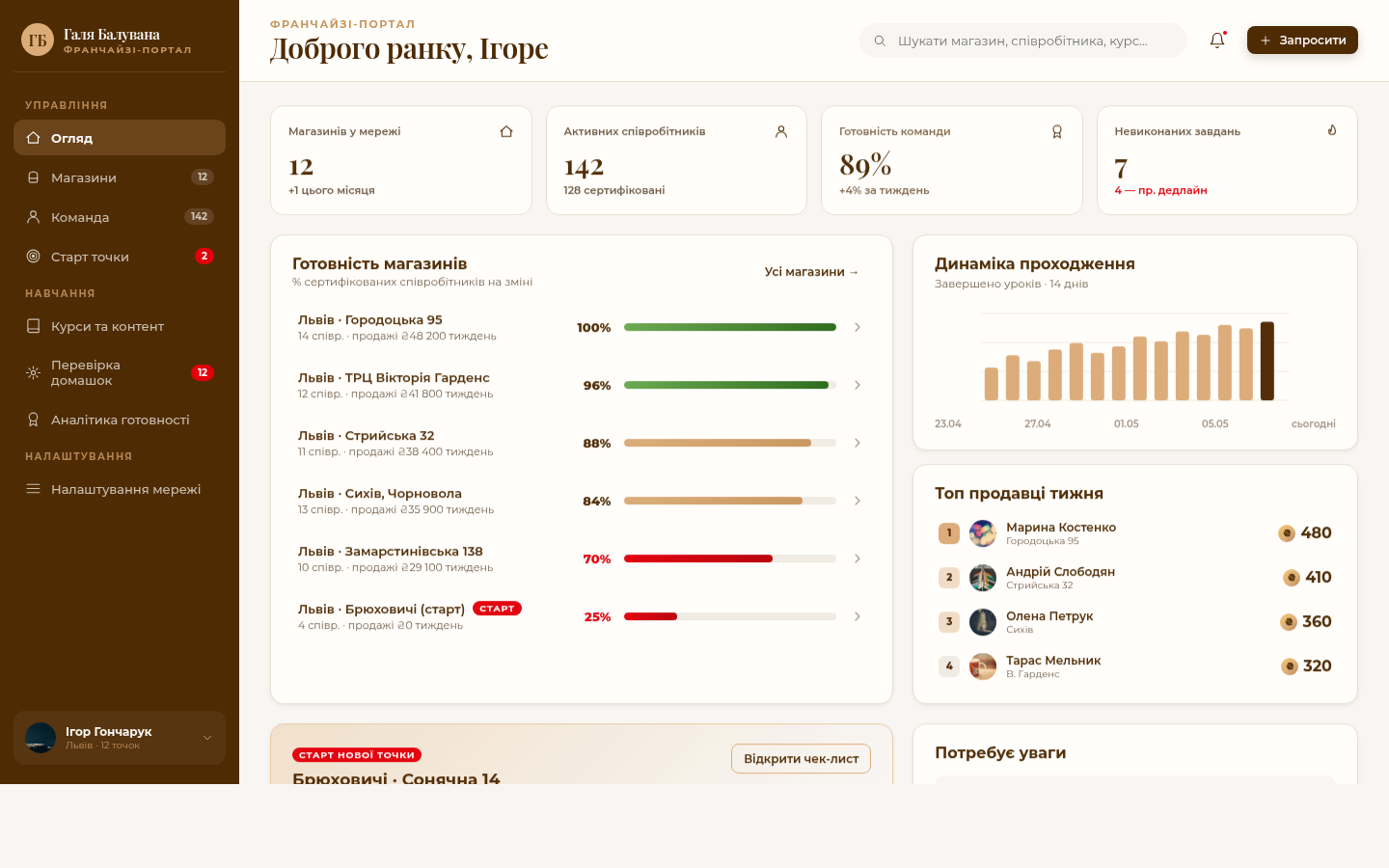Click the book icon beside Курси та контент
Viewport: 1389px width, 868px height.
click(x=34, y=326)
